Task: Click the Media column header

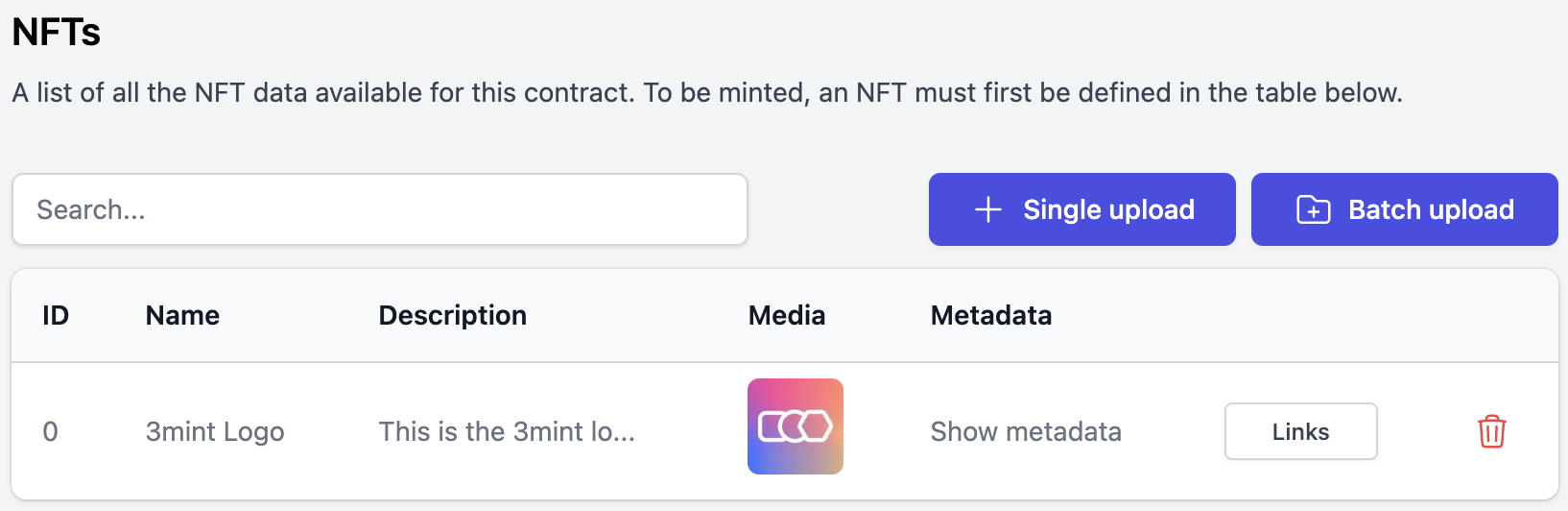Action: pos(787,315)
